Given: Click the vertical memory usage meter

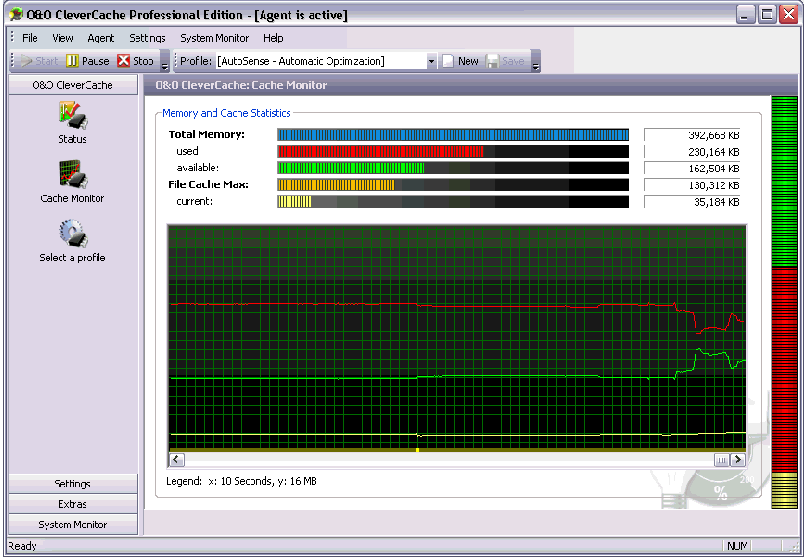Looking at the screenshot, I should click(784, 302).
